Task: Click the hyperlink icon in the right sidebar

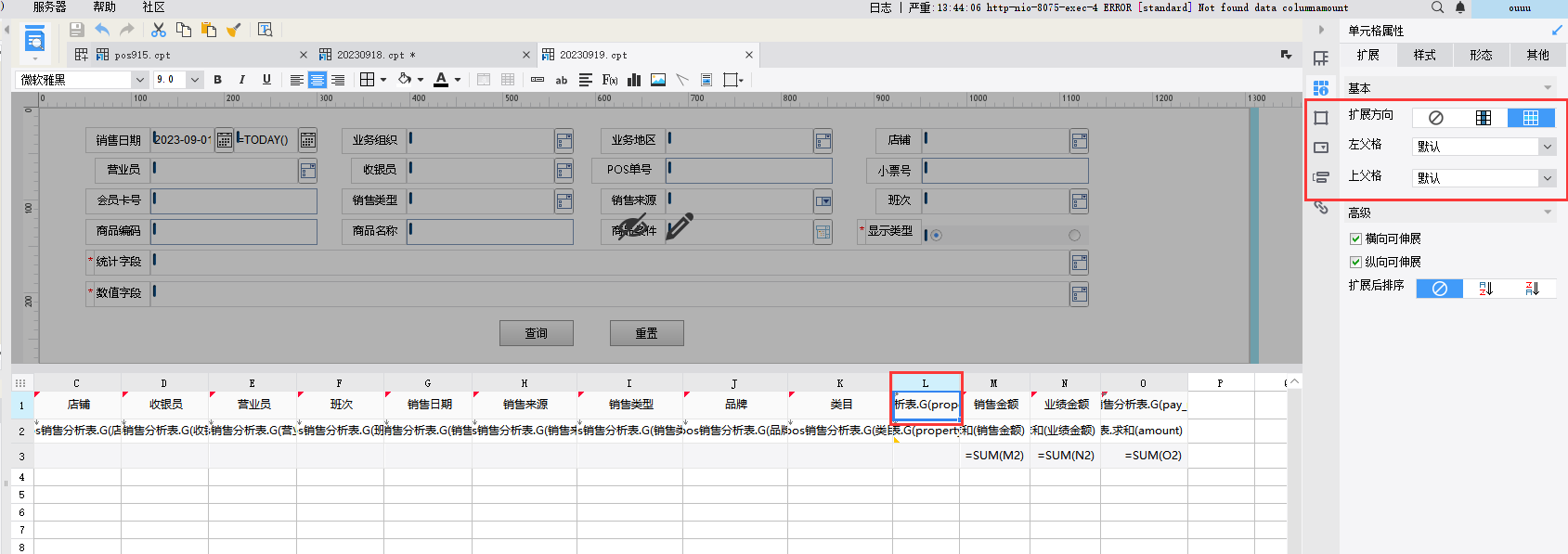Action: pos(1321,207)
